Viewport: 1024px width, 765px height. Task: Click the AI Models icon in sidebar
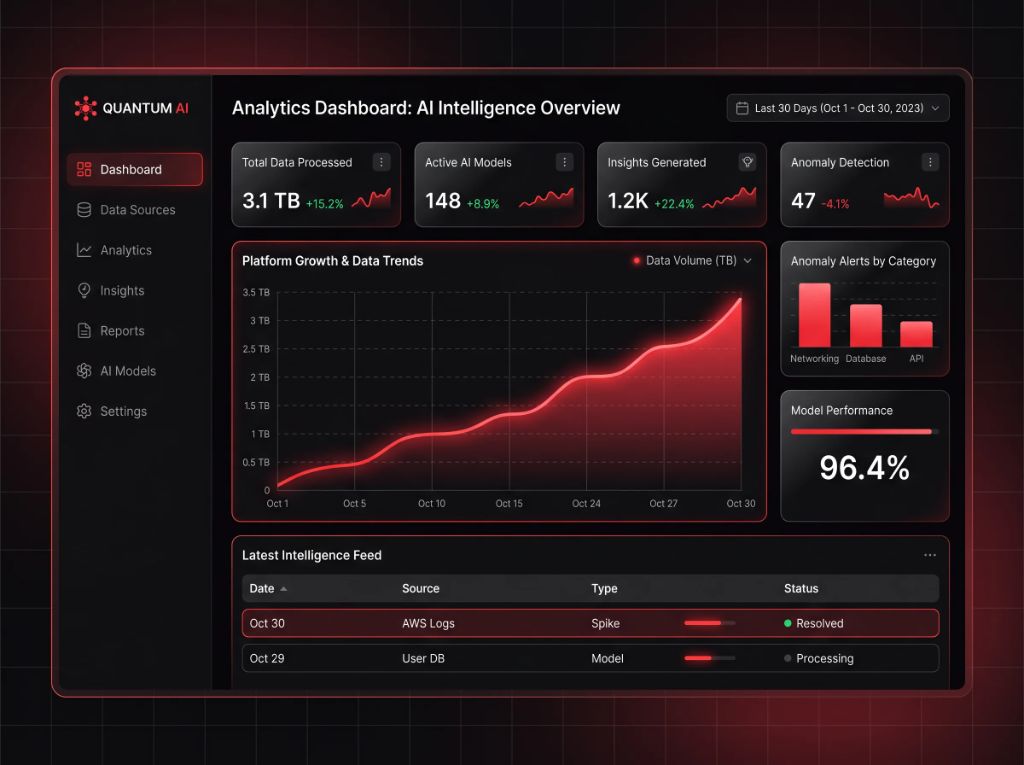(84, 371)
